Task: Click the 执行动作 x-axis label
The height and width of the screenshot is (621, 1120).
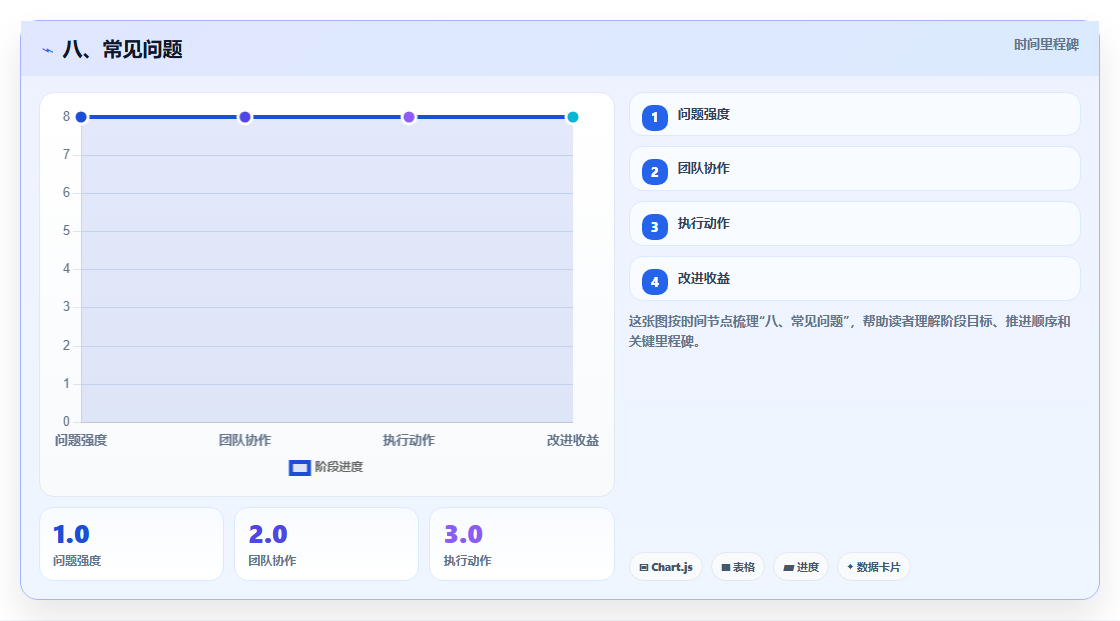Action: (409, 440)
